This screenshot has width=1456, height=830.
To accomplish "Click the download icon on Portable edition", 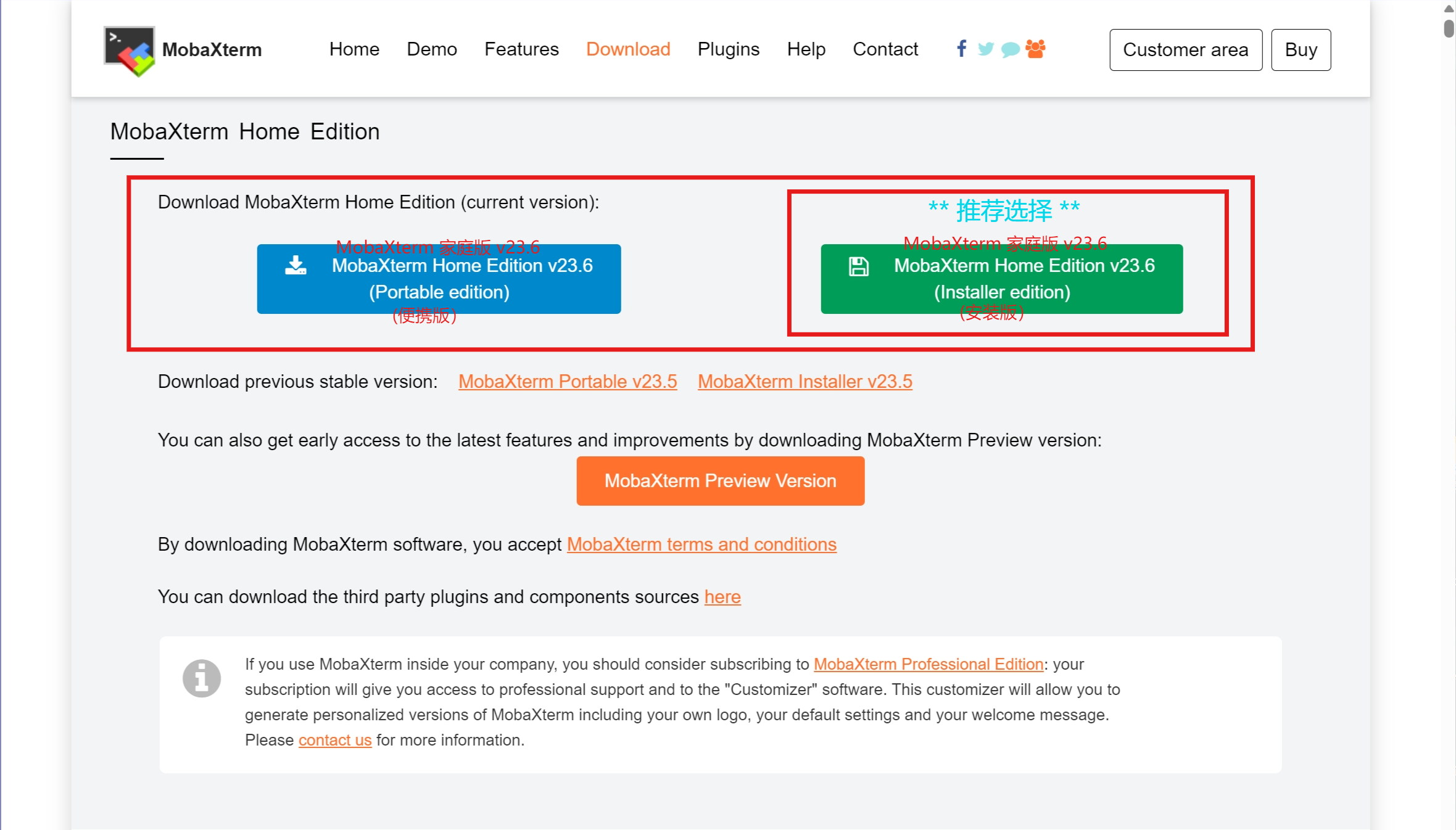I will tap(296, 266).
